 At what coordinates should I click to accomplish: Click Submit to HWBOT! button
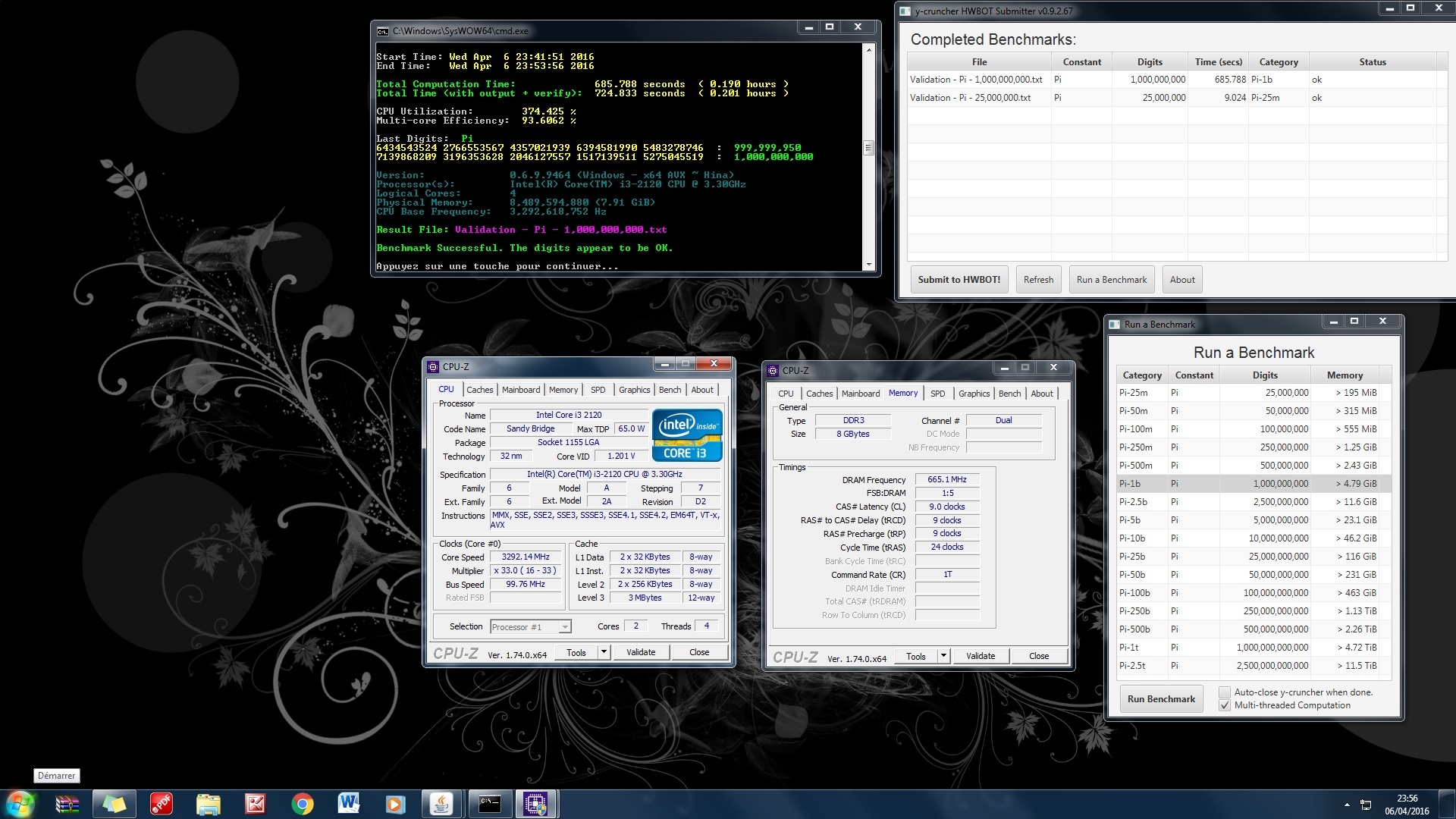tap(959, 280)
